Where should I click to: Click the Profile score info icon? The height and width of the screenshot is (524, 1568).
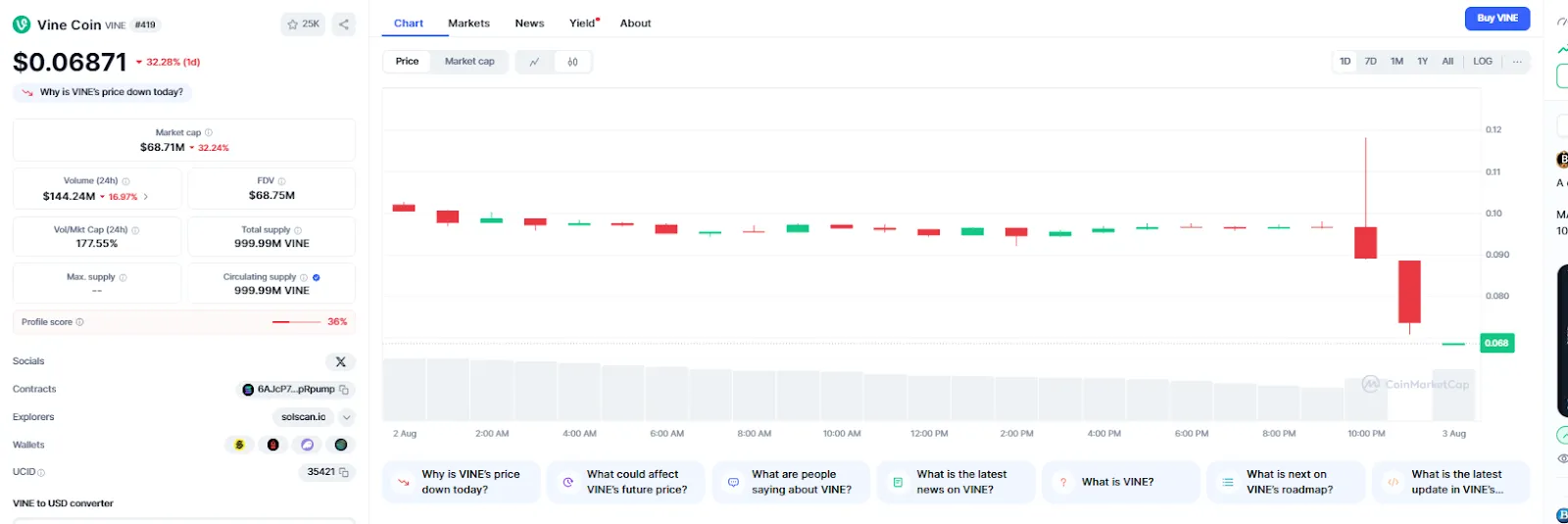point(80,322)
